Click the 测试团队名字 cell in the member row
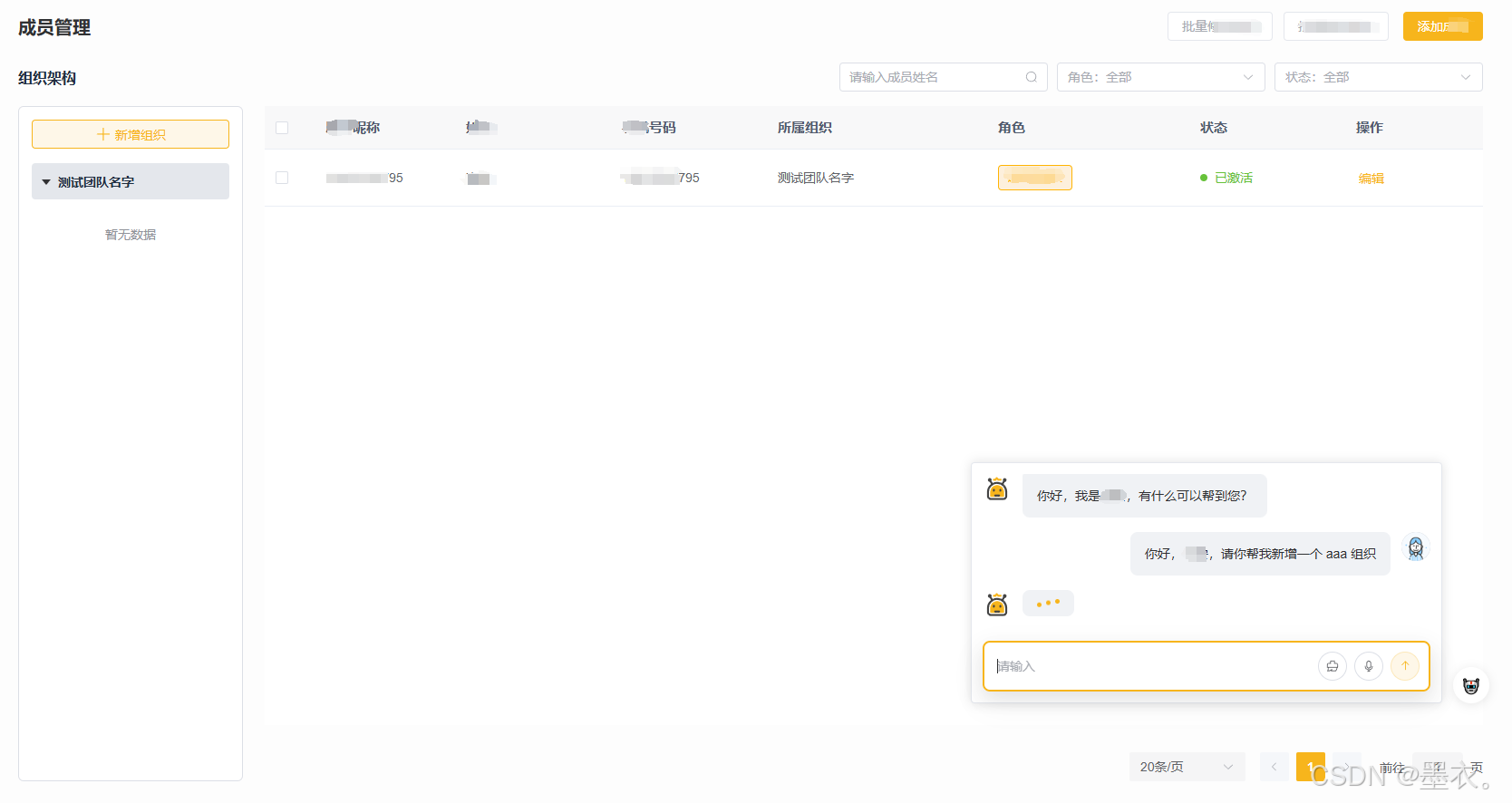 816,178
